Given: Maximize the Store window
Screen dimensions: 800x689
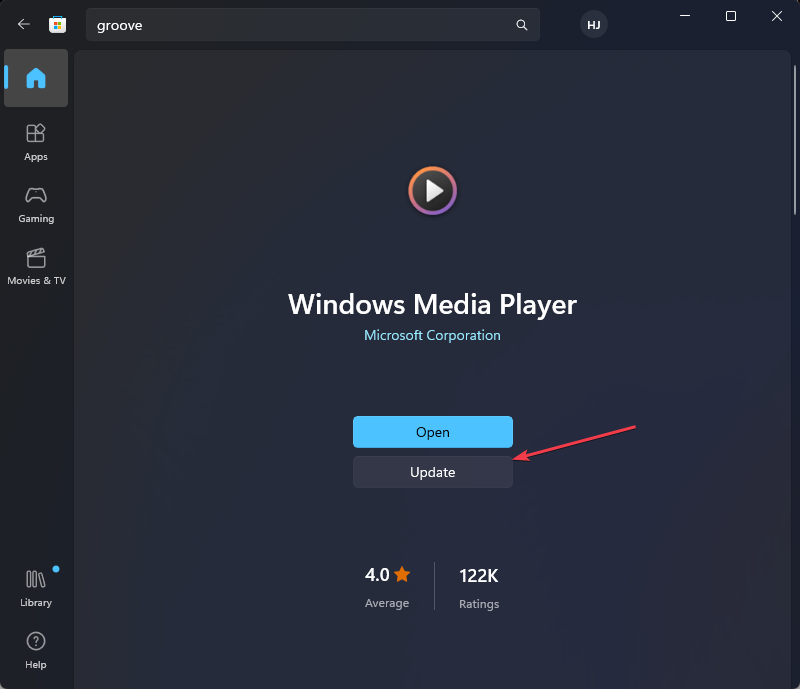Looking at the screenshot, I should coord(731,16).
